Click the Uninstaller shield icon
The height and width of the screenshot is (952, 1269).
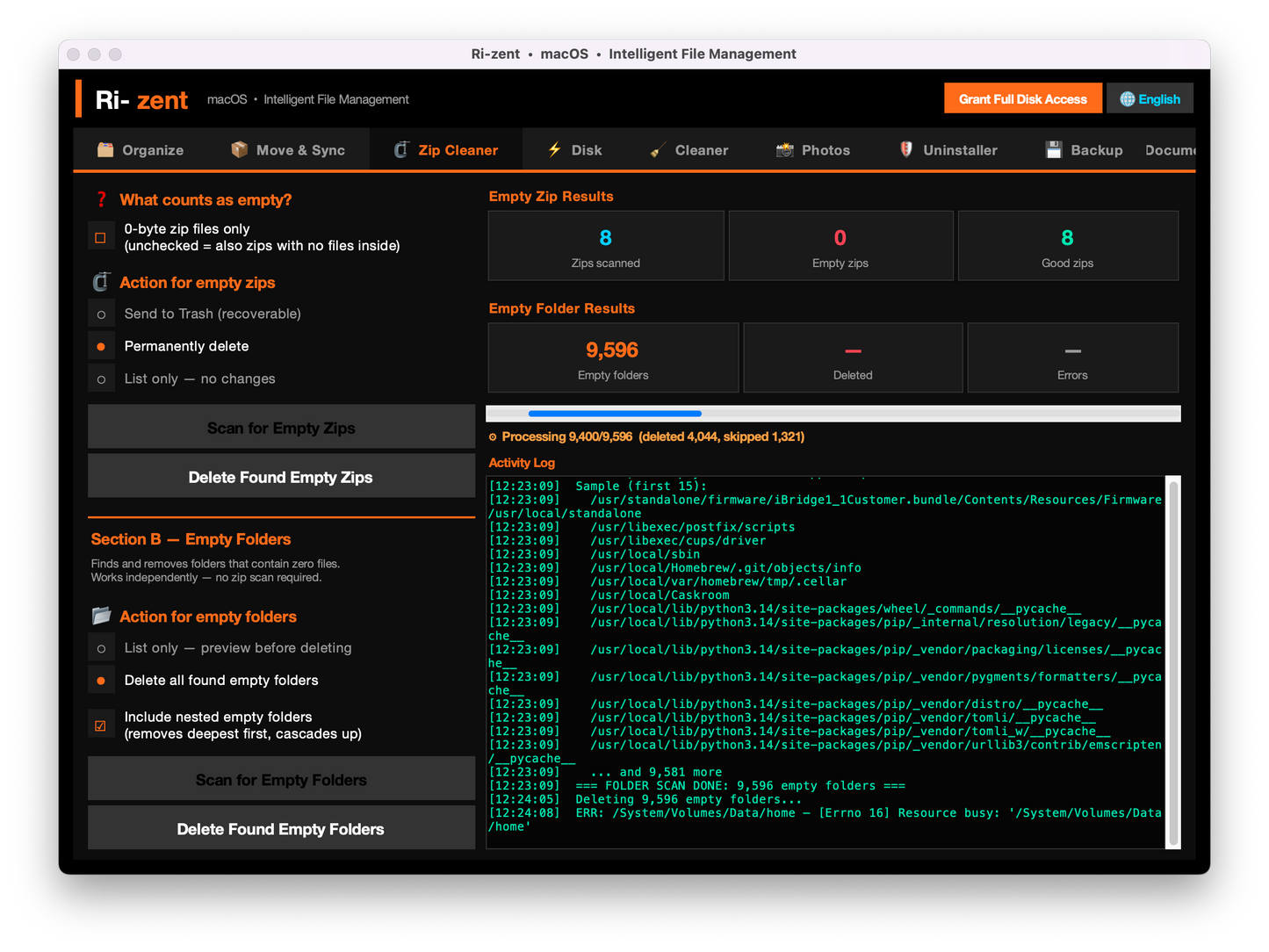[x=906, y=149]
